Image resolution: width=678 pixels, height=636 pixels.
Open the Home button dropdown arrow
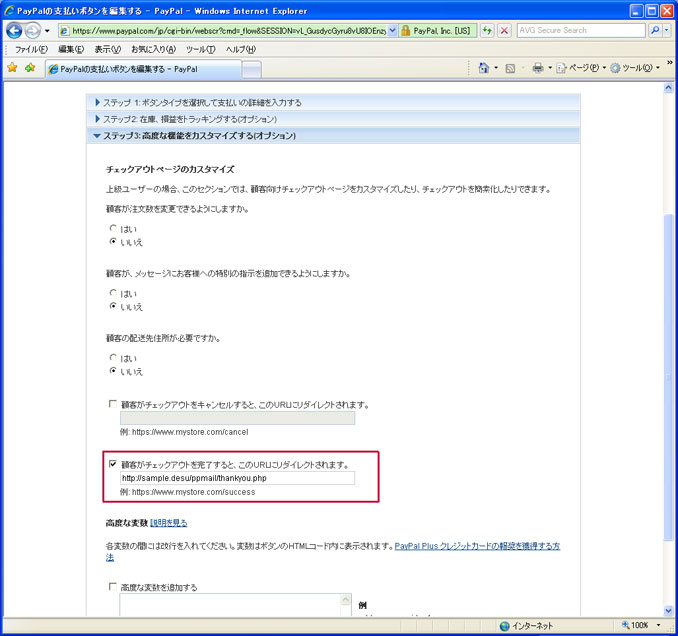[x=496, y=68]
